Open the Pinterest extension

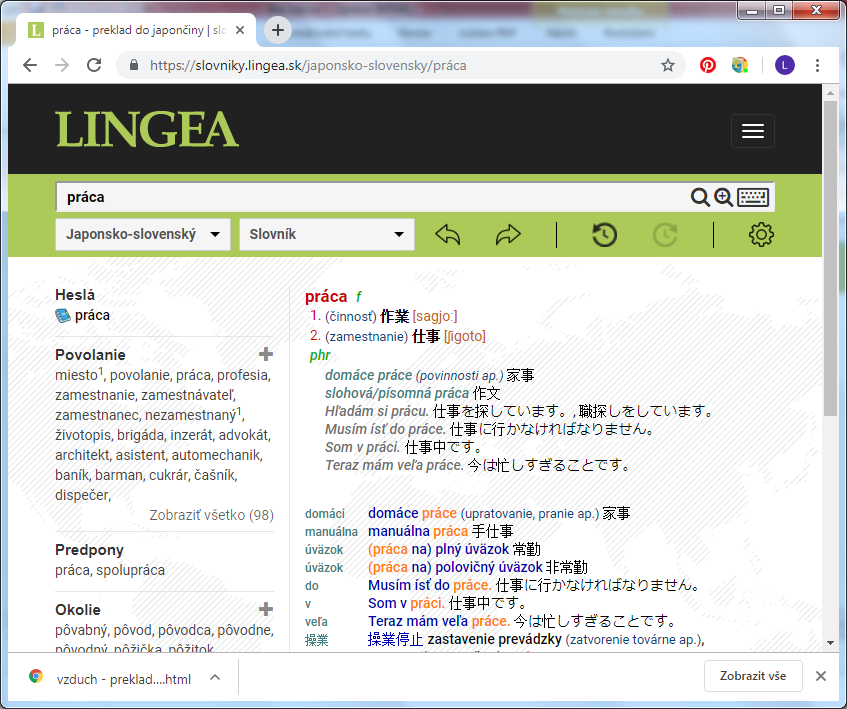(x=708, y=65)
